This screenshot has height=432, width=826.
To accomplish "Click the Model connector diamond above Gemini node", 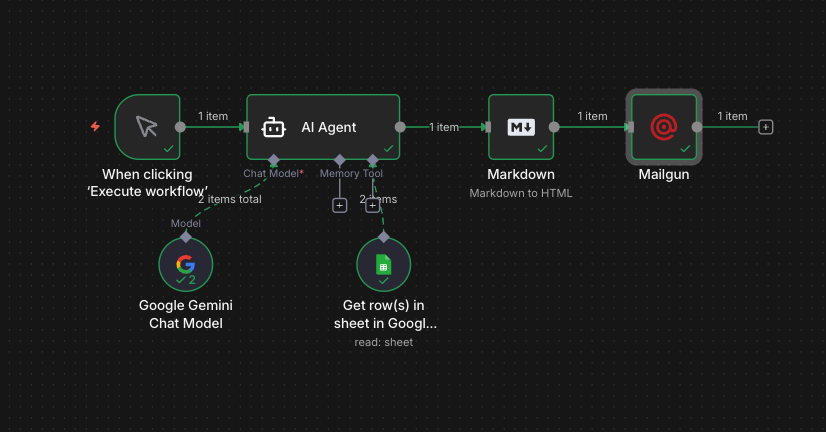I will click(x=186, y=236).
